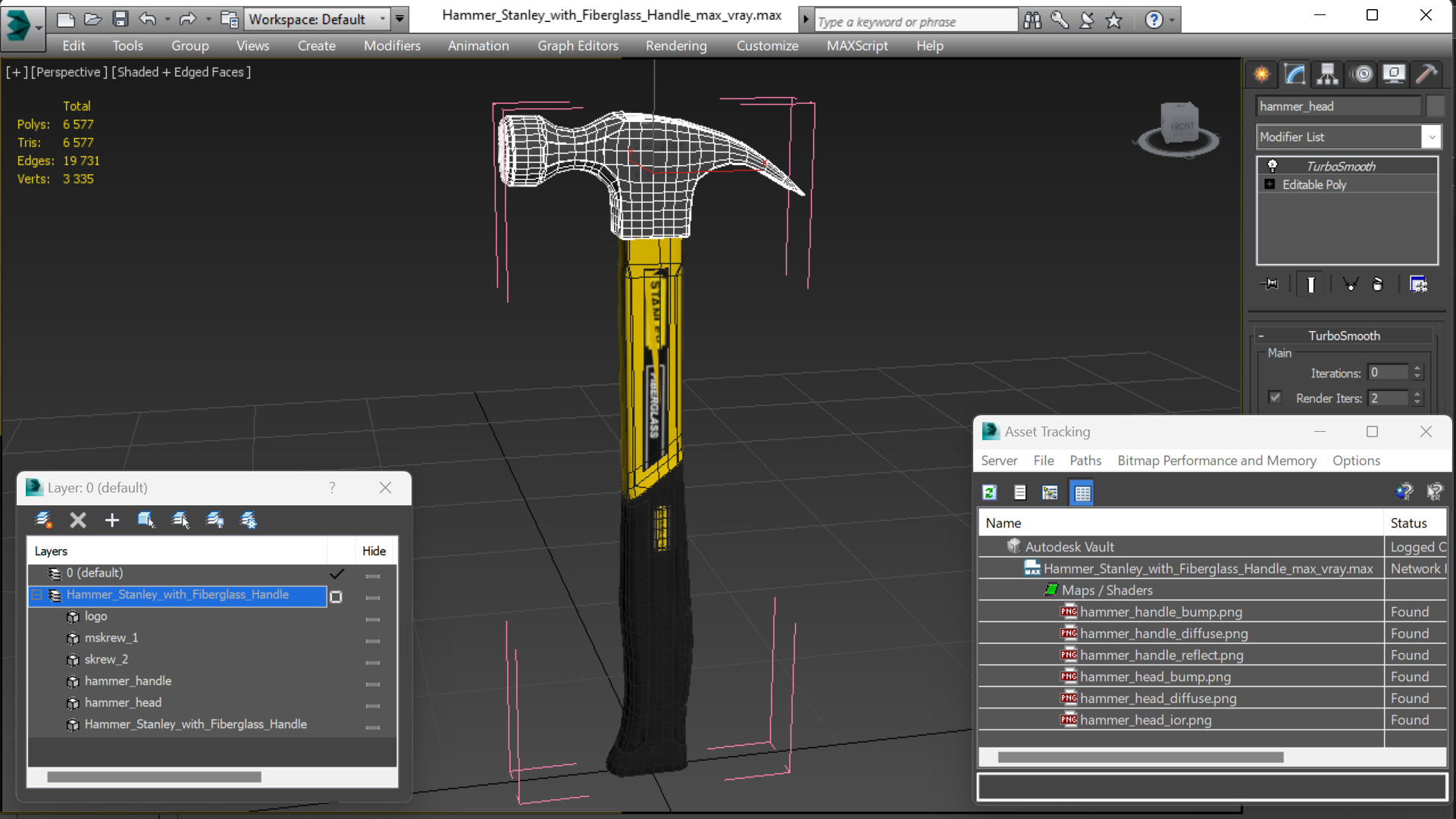Remove modifier from the stack icon
Image resolution: width=1456 pixels, height=819 pixels.
[1378, 284]
